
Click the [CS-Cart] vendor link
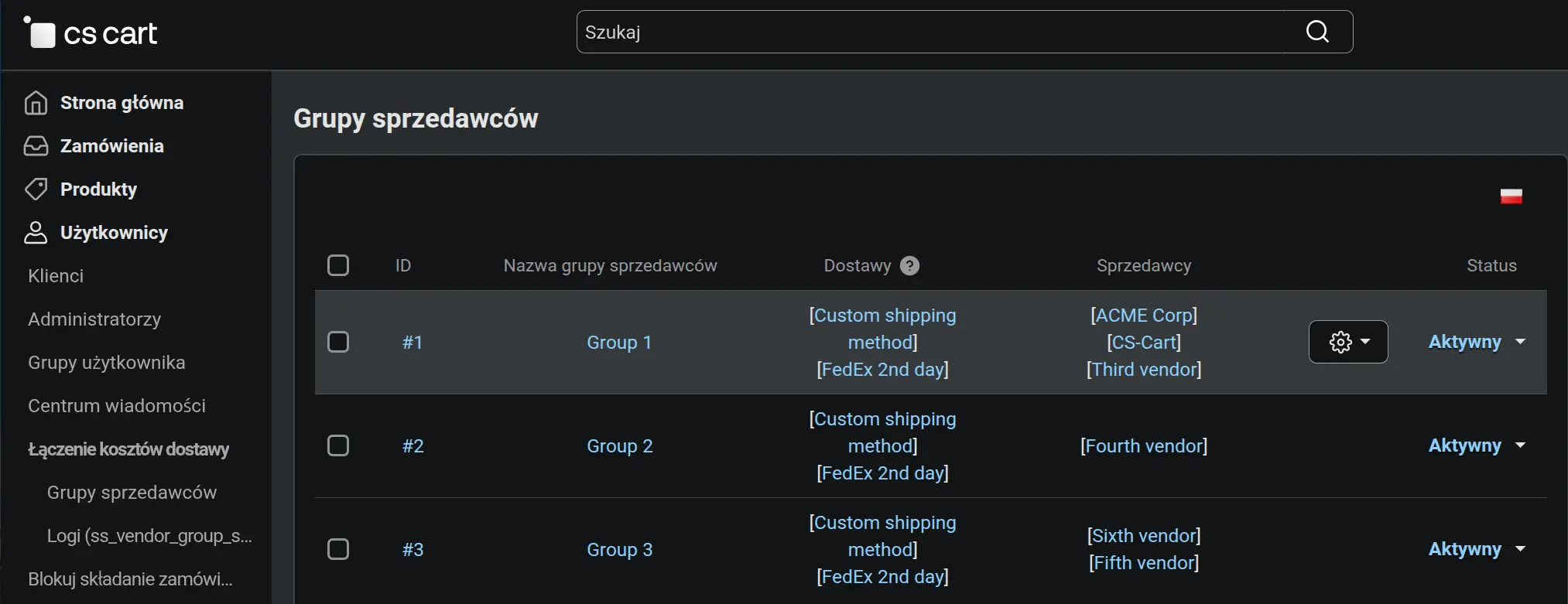(x=1144, y=343)
